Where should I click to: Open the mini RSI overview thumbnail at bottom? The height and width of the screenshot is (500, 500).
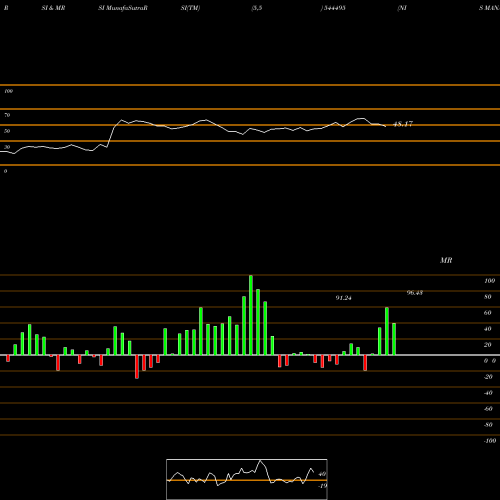point(247,479)
